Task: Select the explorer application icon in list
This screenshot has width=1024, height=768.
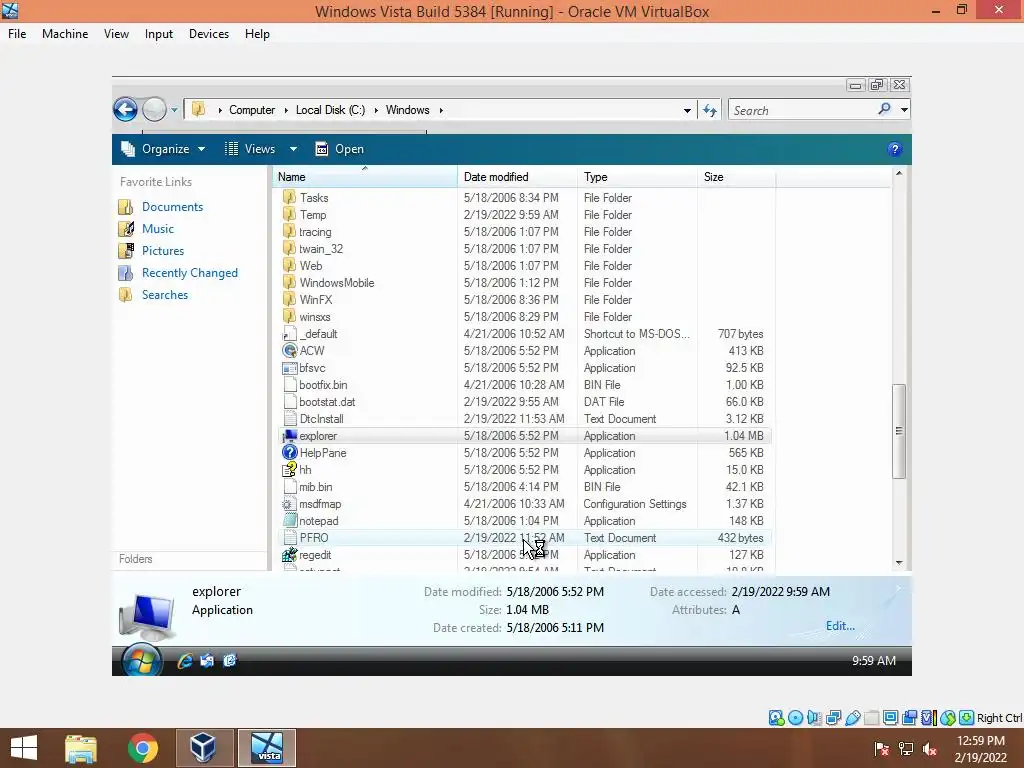Action: pyautogui.click(x=289, y=436)
